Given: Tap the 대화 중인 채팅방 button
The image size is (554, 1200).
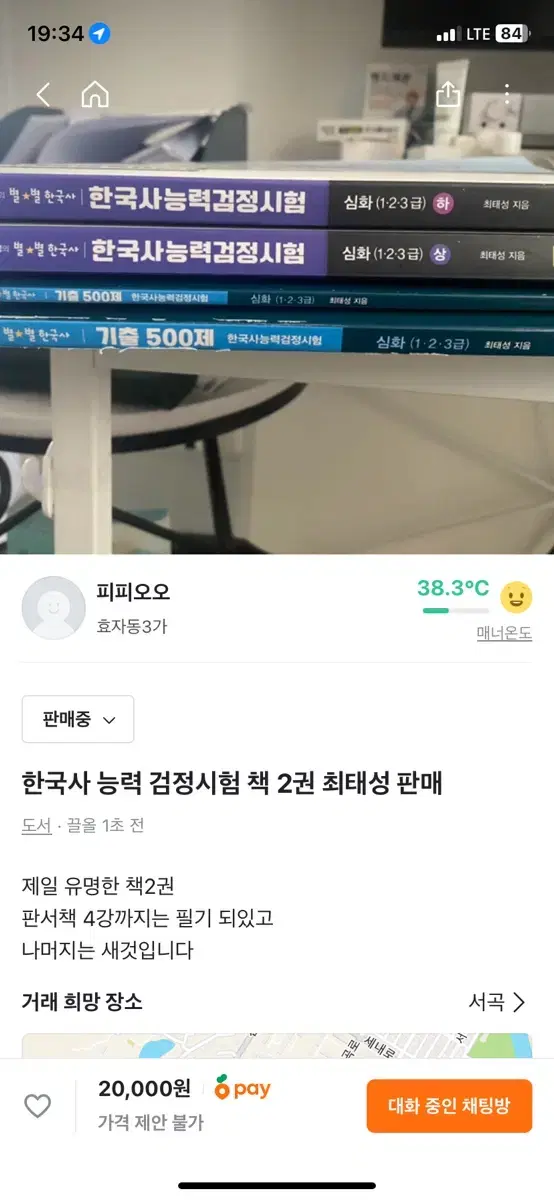Looking at the screenshot, I should tap(449, 1106).
